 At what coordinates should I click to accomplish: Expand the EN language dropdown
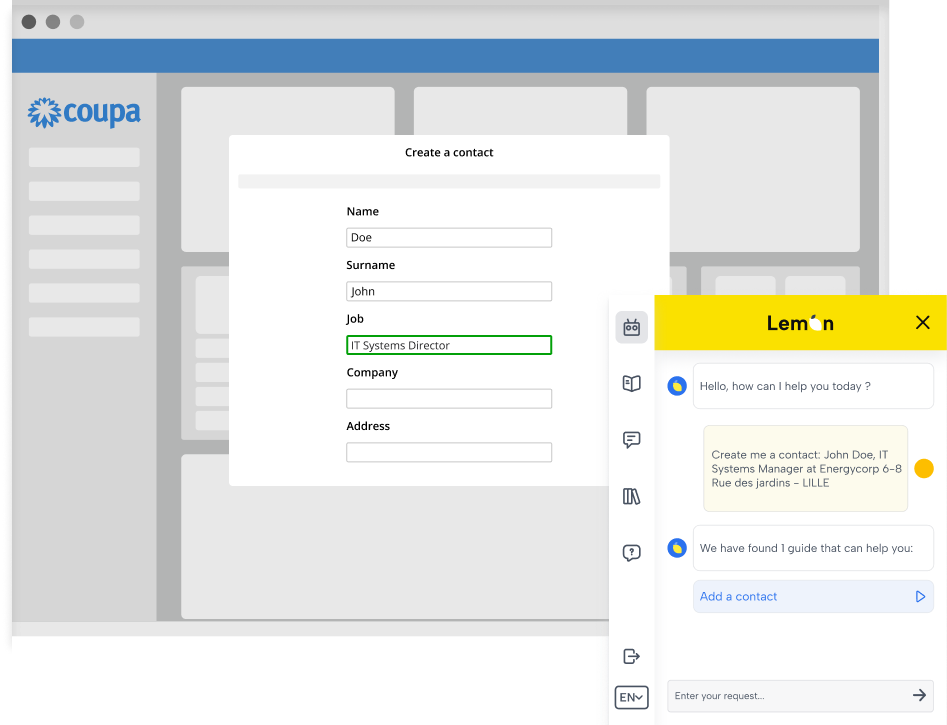pos(631,697)
